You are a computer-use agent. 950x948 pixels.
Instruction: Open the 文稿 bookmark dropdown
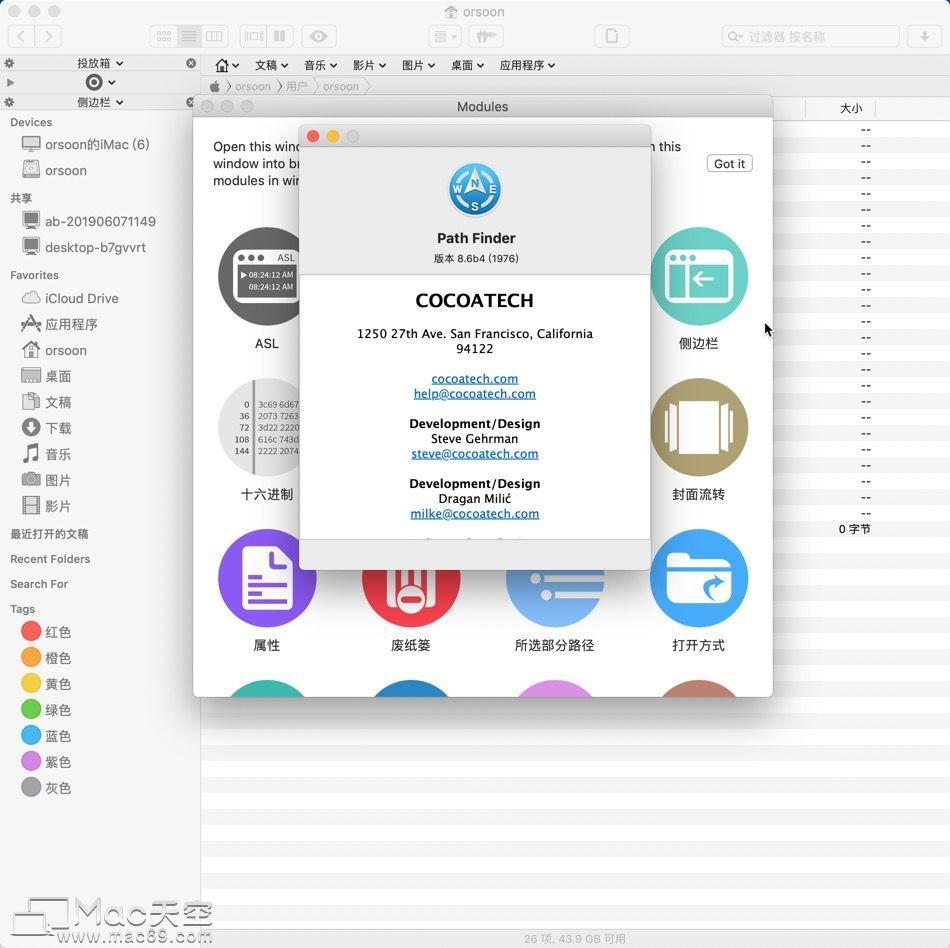[x=271, y=65]
